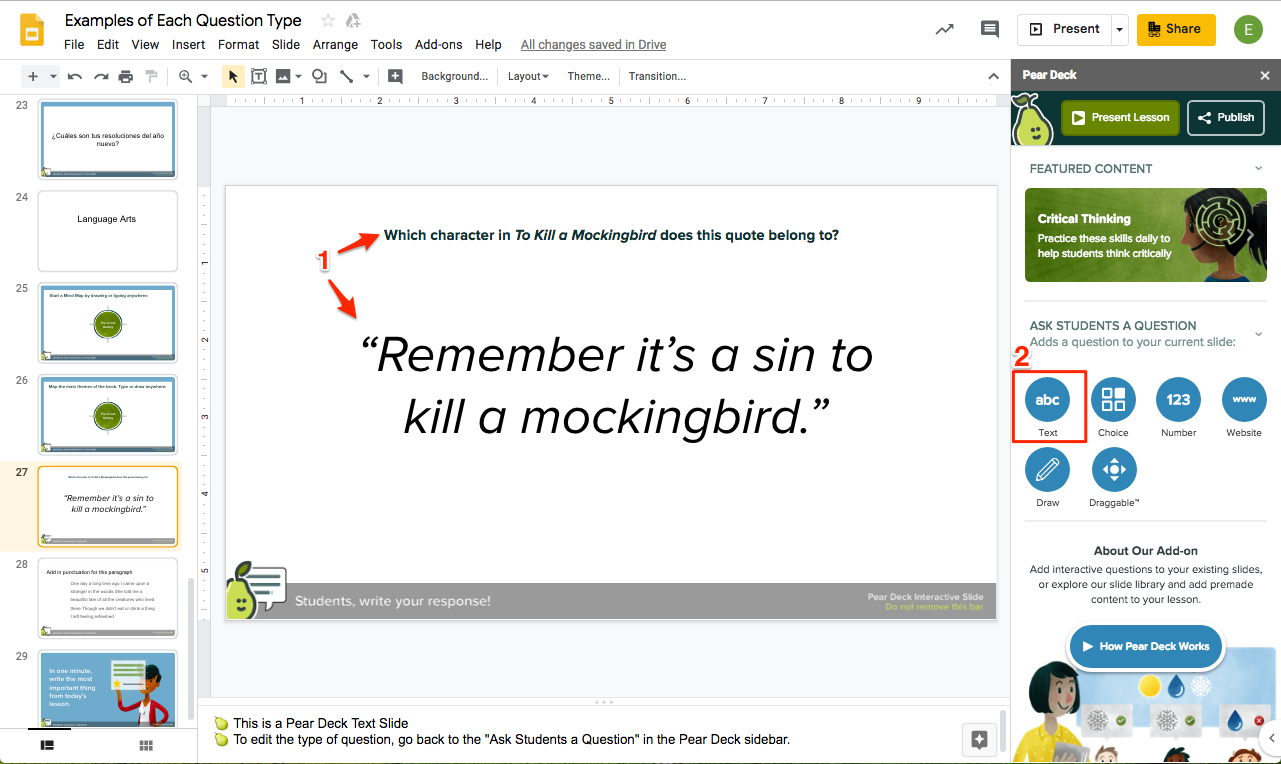Click the Publish button
Viewport: 1281px width, 764px height.
(x=1226, y=117)
